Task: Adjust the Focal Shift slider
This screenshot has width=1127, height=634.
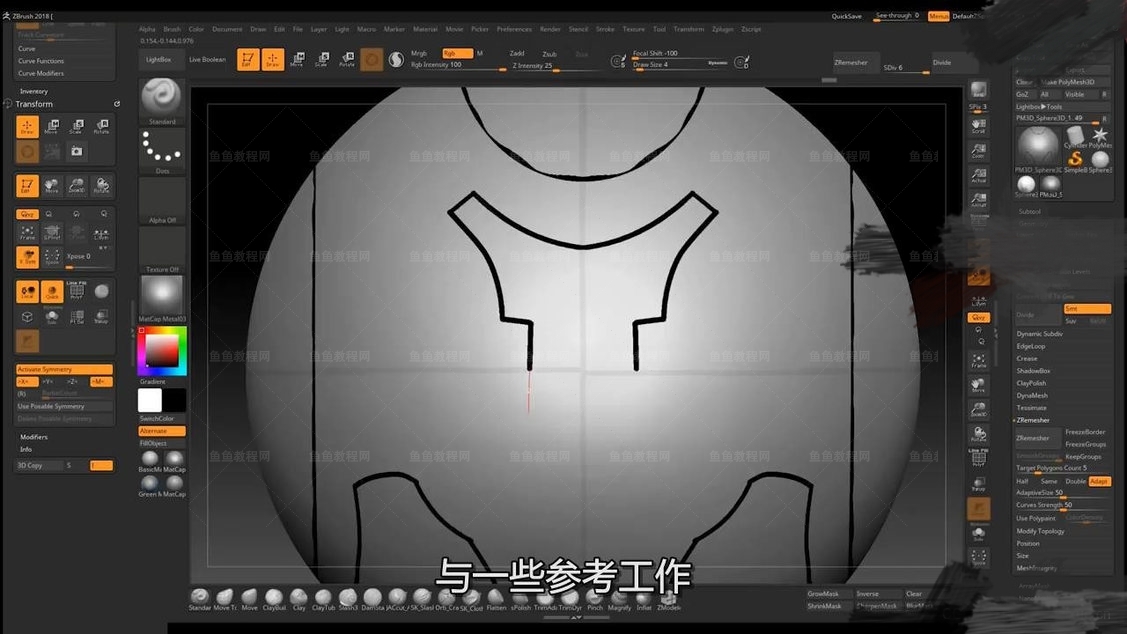Action: [x=679, y=53]
